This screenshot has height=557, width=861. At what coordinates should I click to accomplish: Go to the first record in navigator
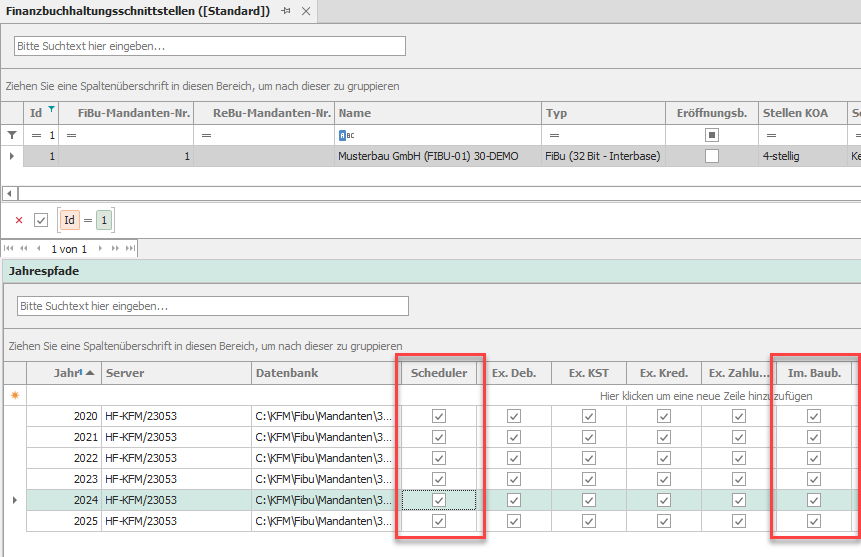pyautogui.click(x=9, y=249)
